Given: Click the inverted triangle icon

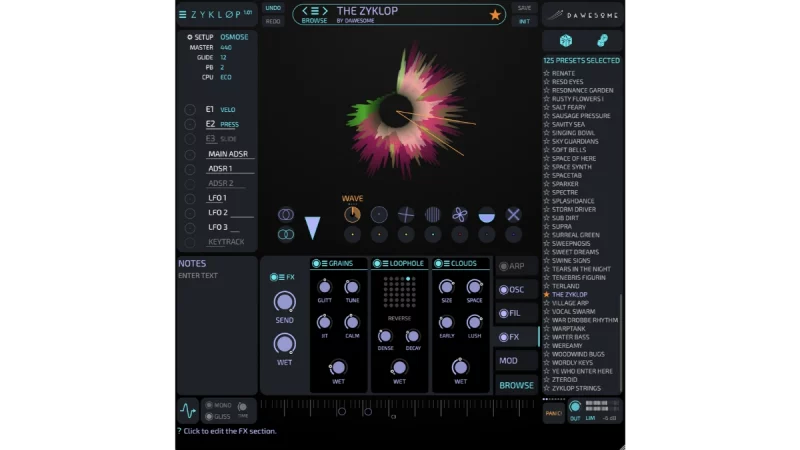Looking at the screenshot, I should click(x=312, y=227).
